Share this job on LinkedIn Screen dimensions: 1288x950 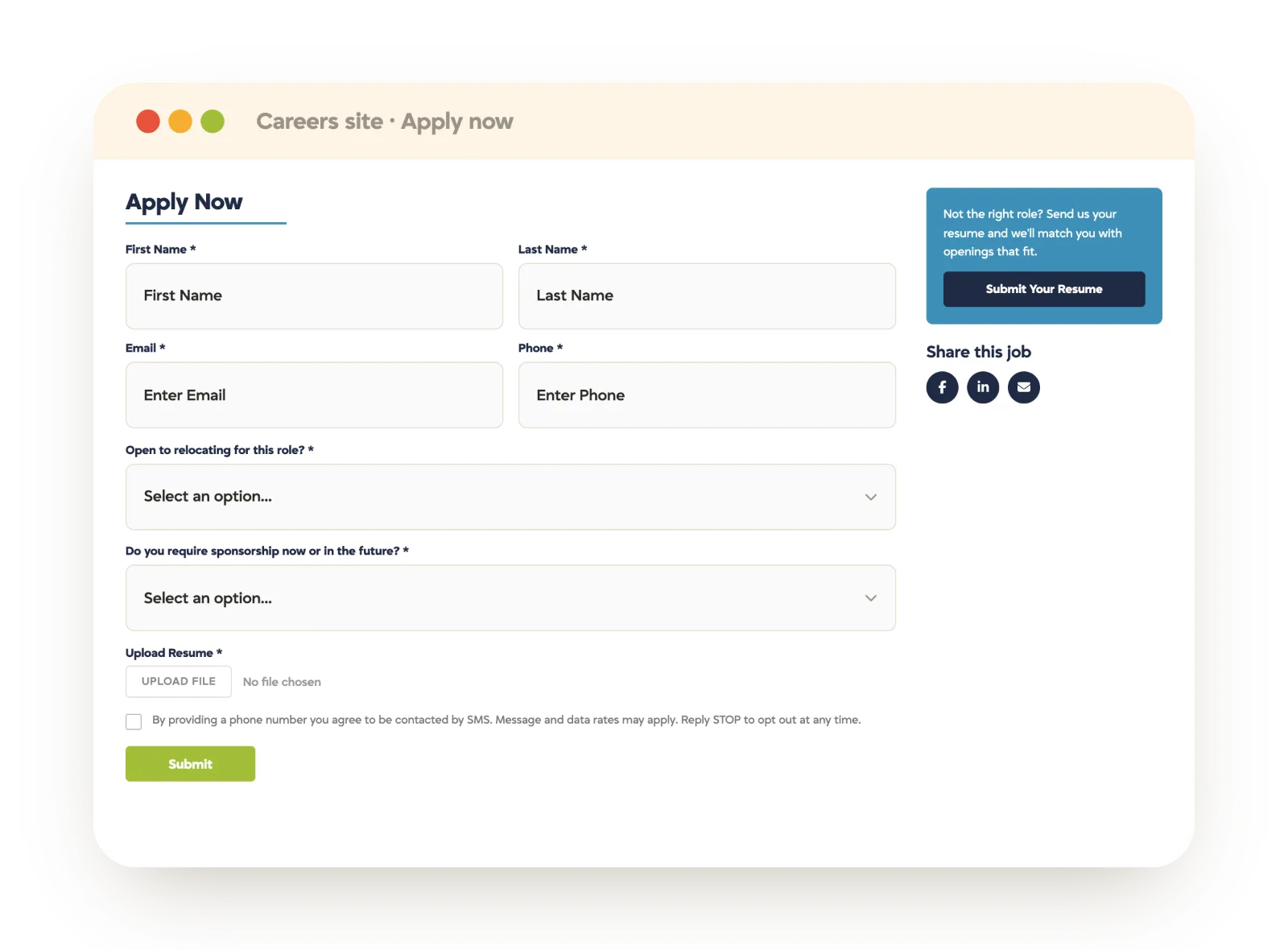983,387
